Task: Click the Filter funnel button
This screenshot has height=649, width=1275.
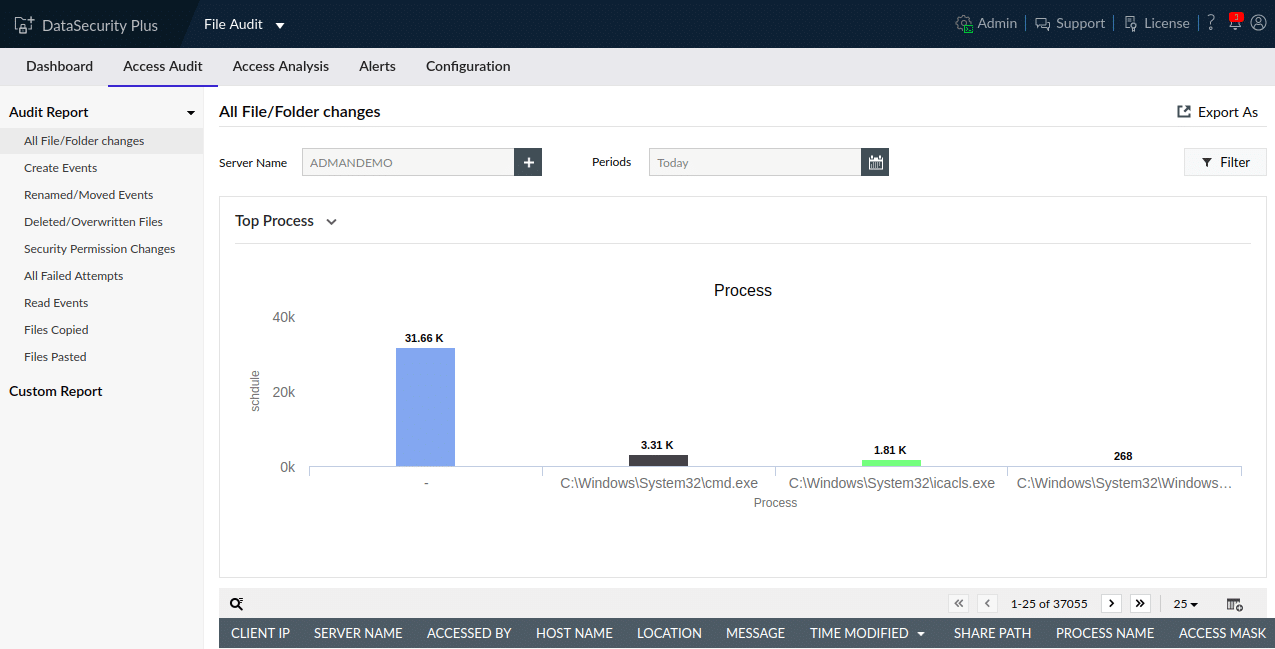Action: (1225, 162)
